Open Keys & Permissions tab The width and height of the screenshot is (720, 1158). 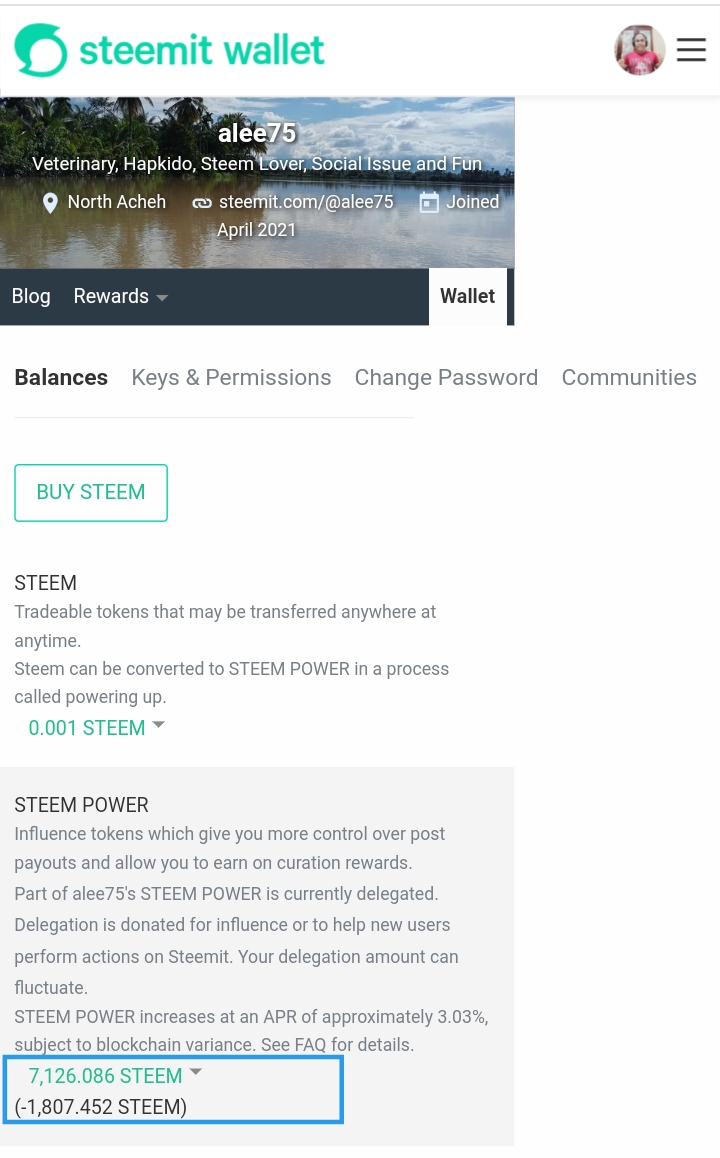coord(231,377)
